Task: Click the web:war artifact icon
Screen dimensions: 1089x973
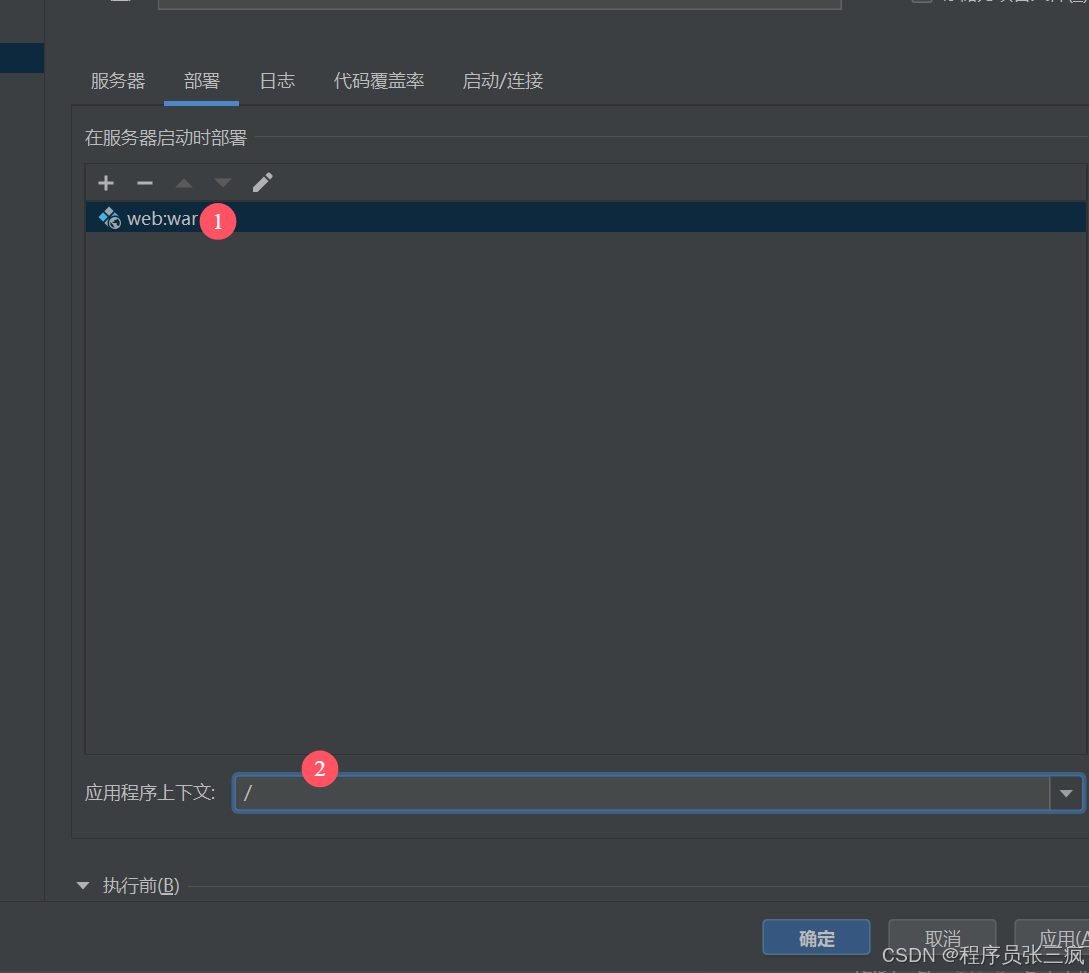Action: (110, 218)
